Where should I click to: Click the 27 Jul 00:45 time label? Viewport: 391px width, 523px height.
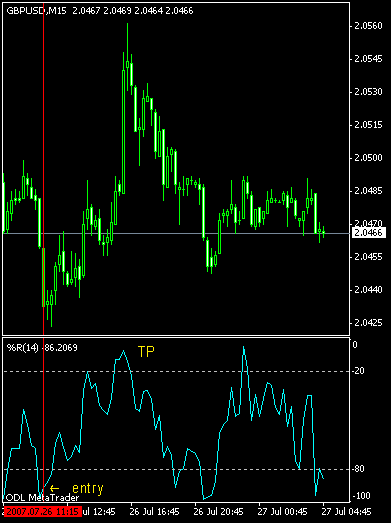(x=283, y=511)
